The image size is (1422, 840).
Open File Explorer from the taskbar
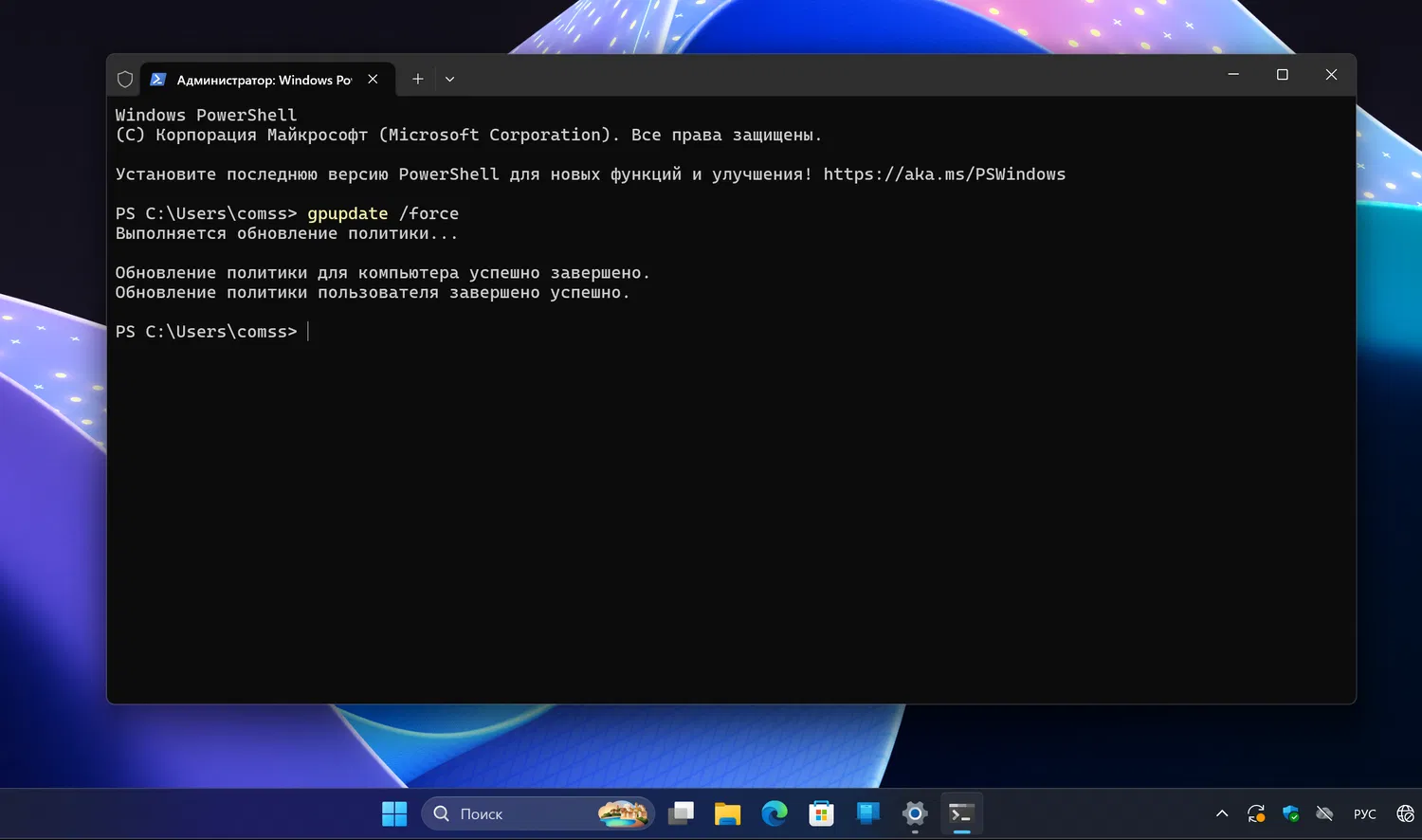coord(727,813)
